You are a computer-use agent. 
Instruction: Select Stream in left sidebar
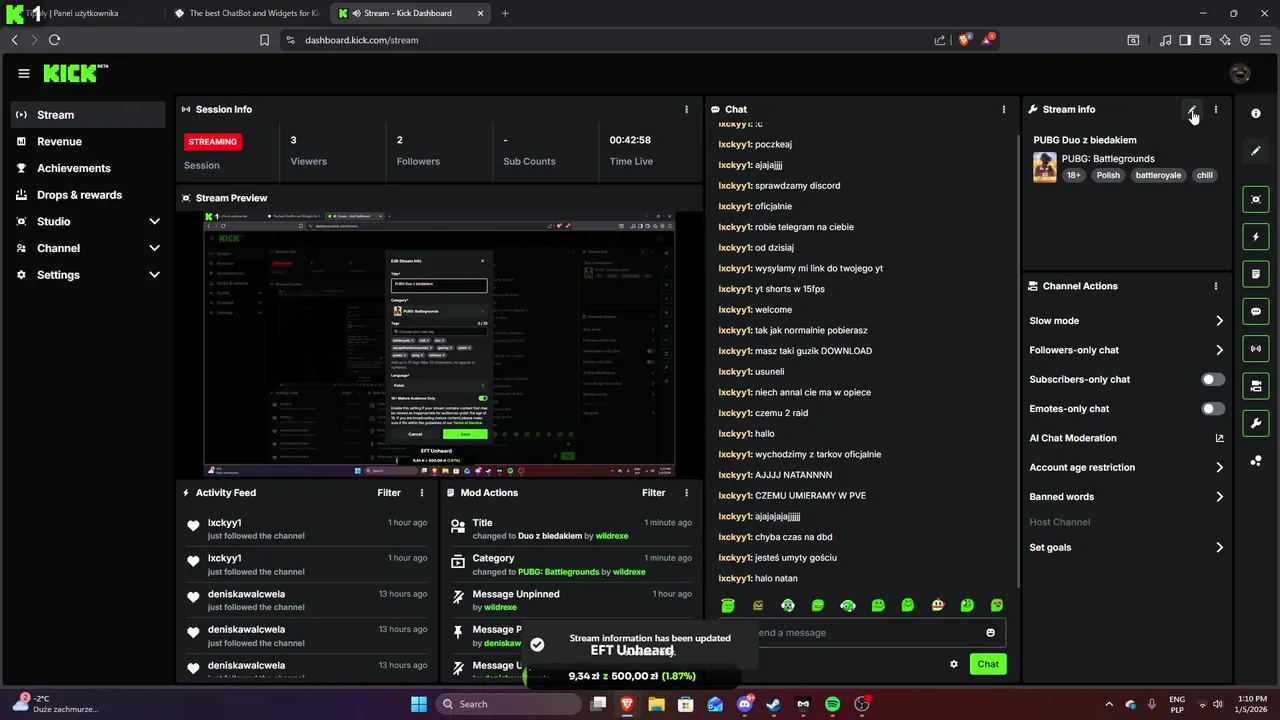pos(88,115)
